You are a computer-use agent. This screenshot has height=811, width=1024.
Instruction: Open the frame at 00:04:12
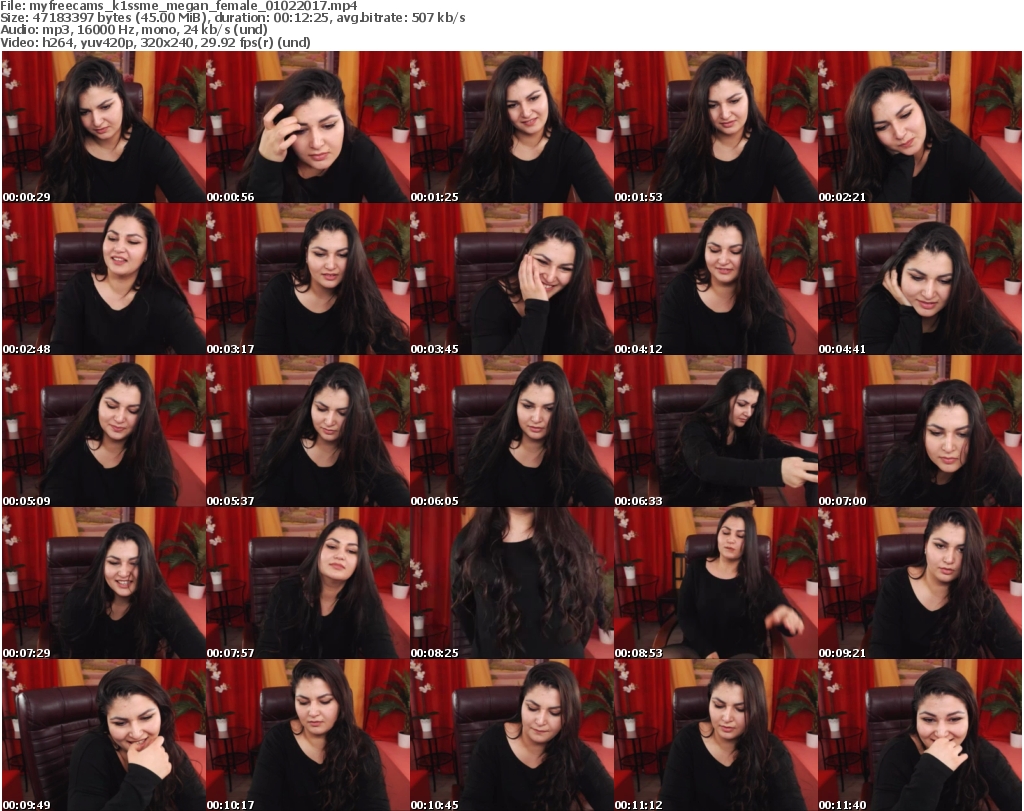(x=716, y=279)
